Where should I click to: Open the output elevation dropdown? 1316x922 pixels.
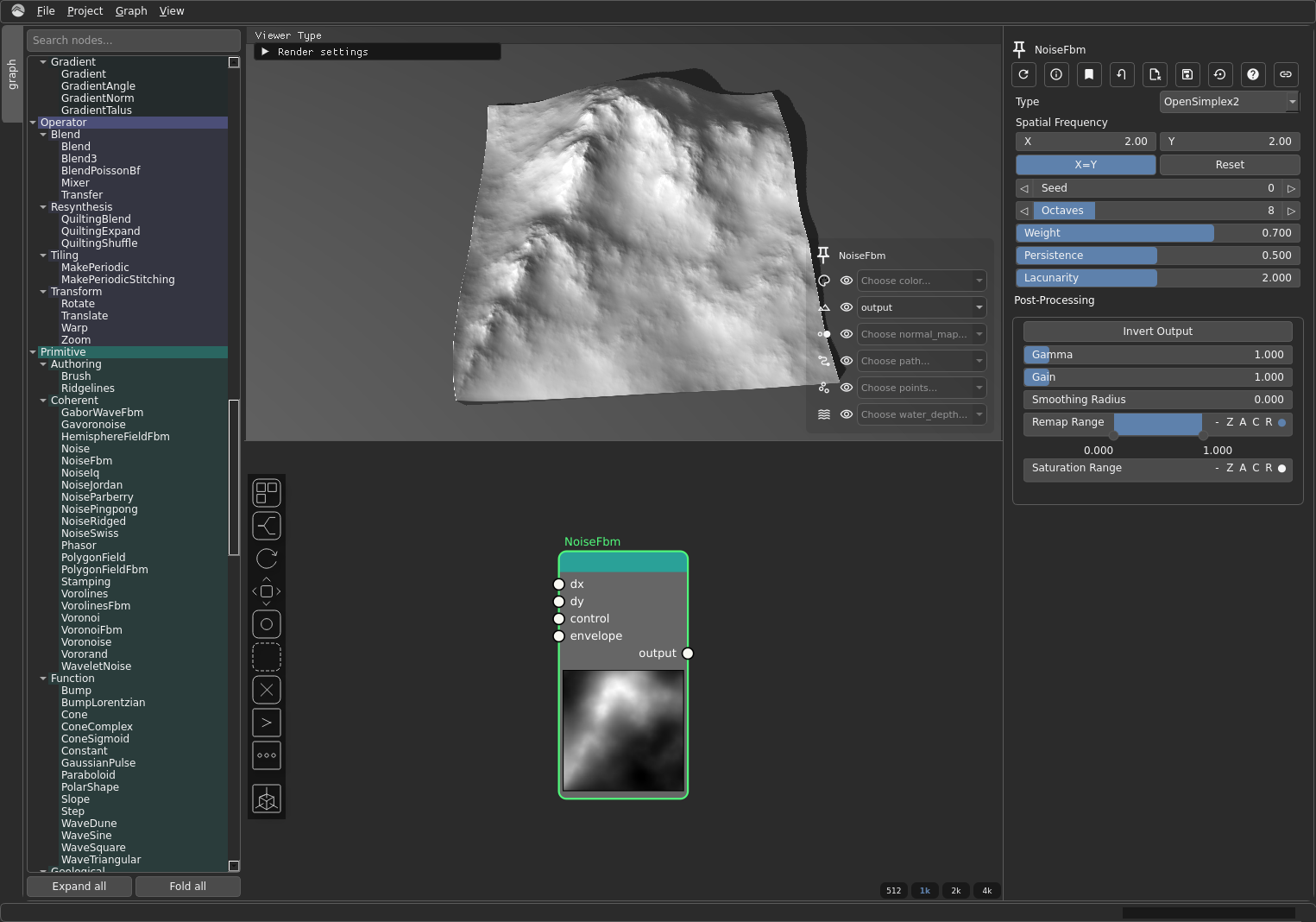[x=922, y=307]
